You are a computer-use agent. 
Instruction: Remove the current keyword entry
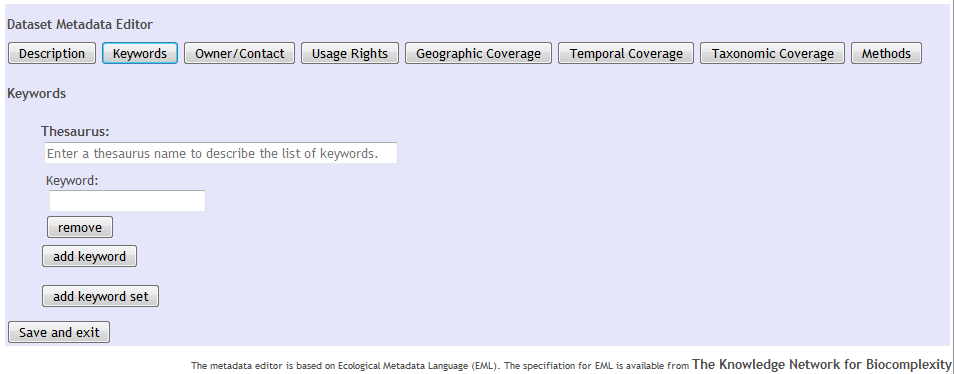click(x=80, y=227)
